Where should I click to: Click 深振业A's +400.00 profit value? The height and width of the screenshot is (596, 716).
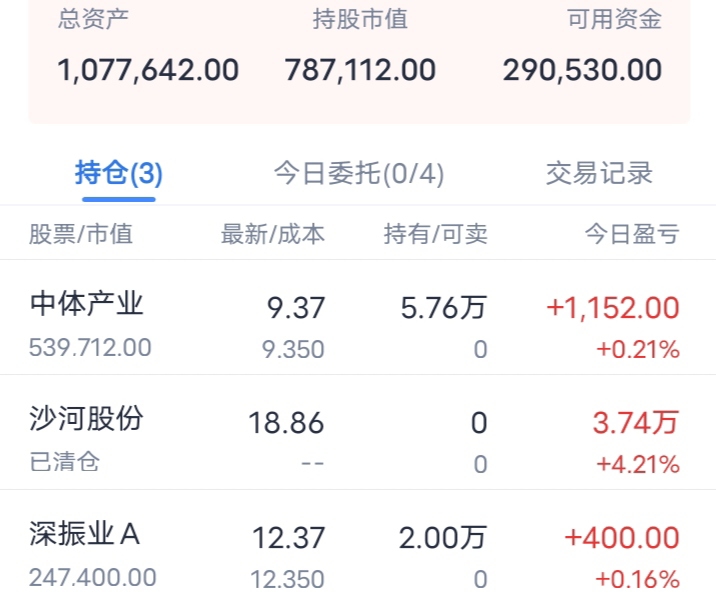pos(622,538)
